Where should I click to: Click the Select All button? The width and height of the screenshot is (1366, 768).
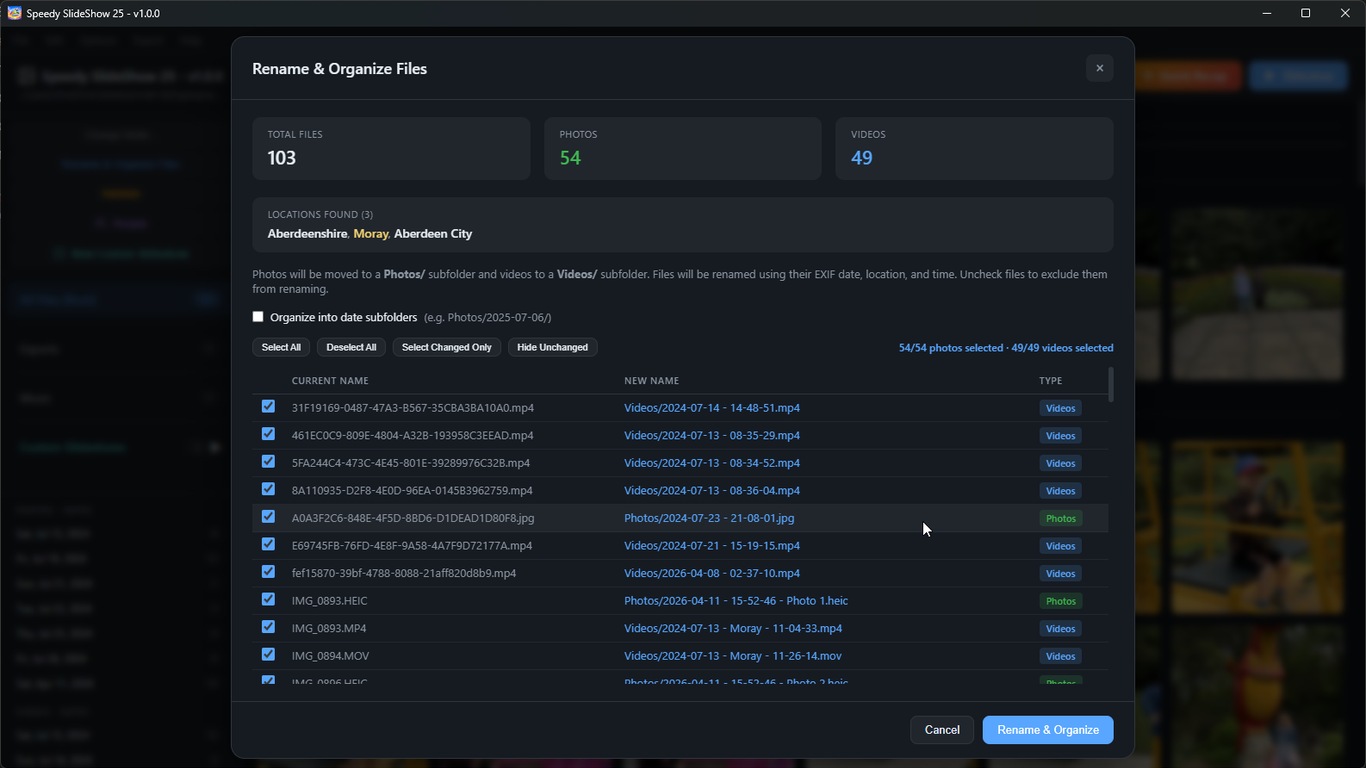tap(281, 347)
